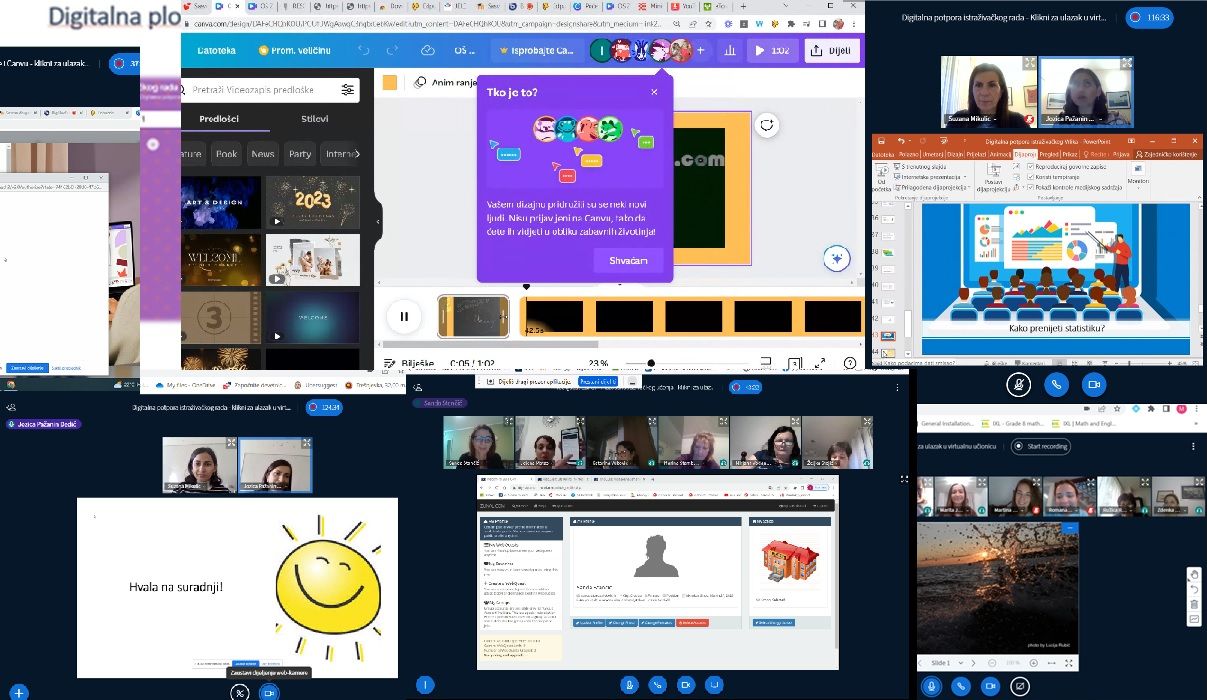Screen dimensions: 1207x700
Task: Toggle 'Reproduciraj govorne zapise' checkbox in PowerPoint
Action: point(1031,166)
